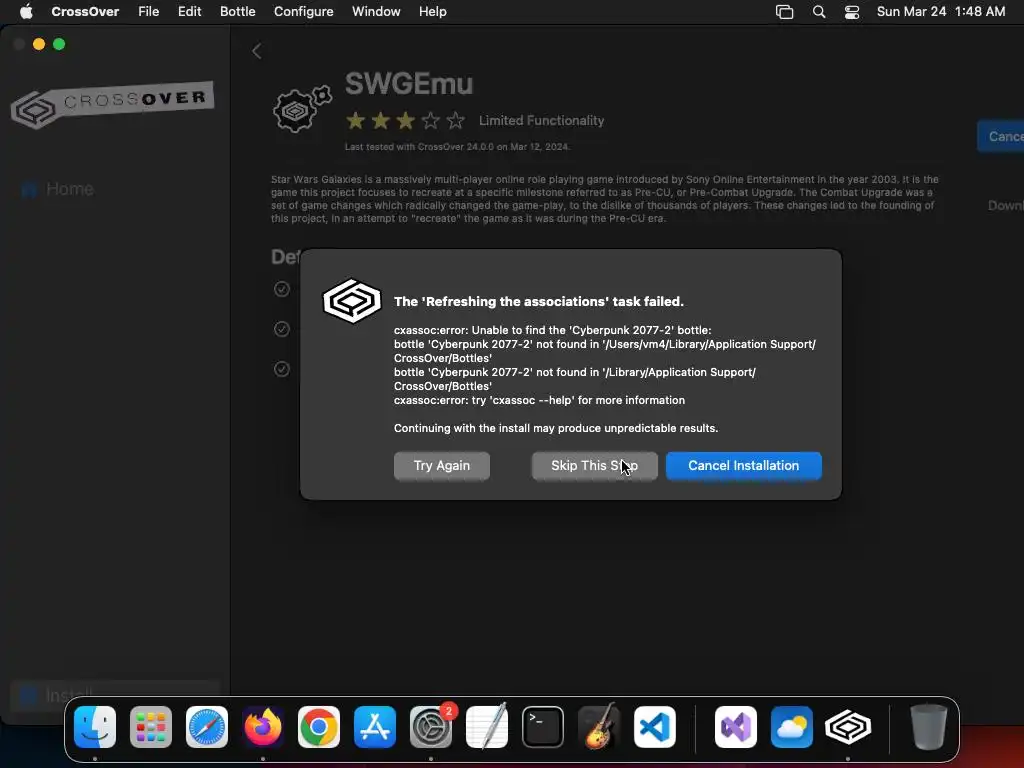
Task: Click the CrossOver logo in dialog
Action: [x=351, y=301]
